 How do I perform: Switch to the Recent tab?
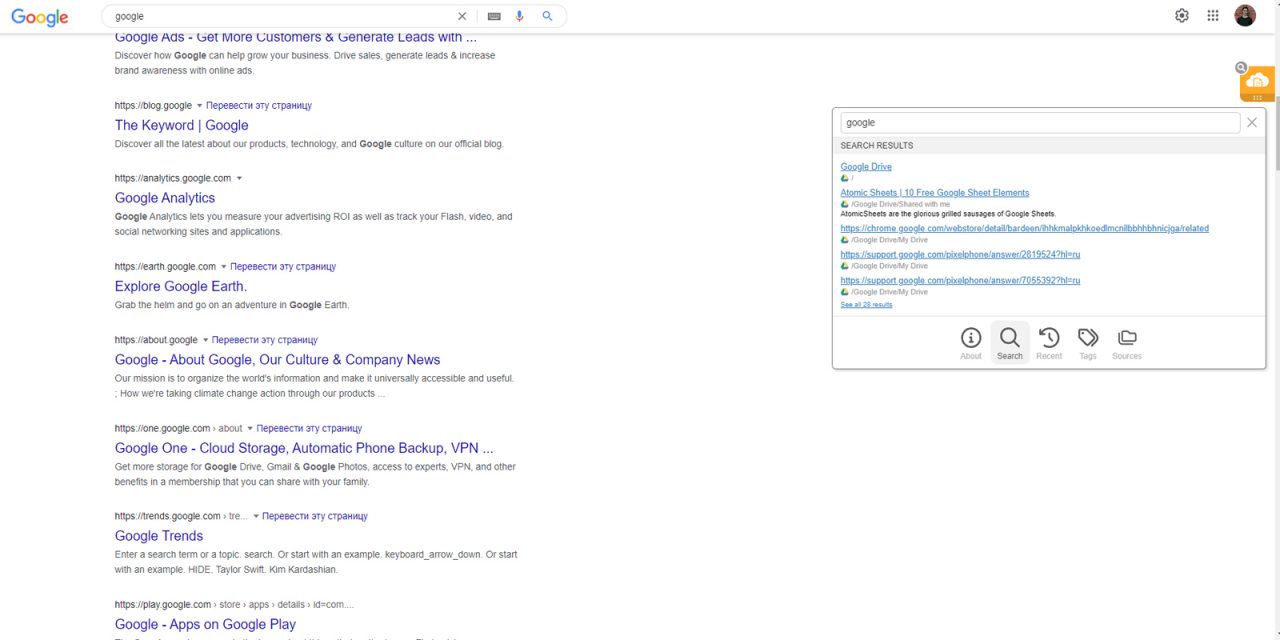pos(1049,342)
